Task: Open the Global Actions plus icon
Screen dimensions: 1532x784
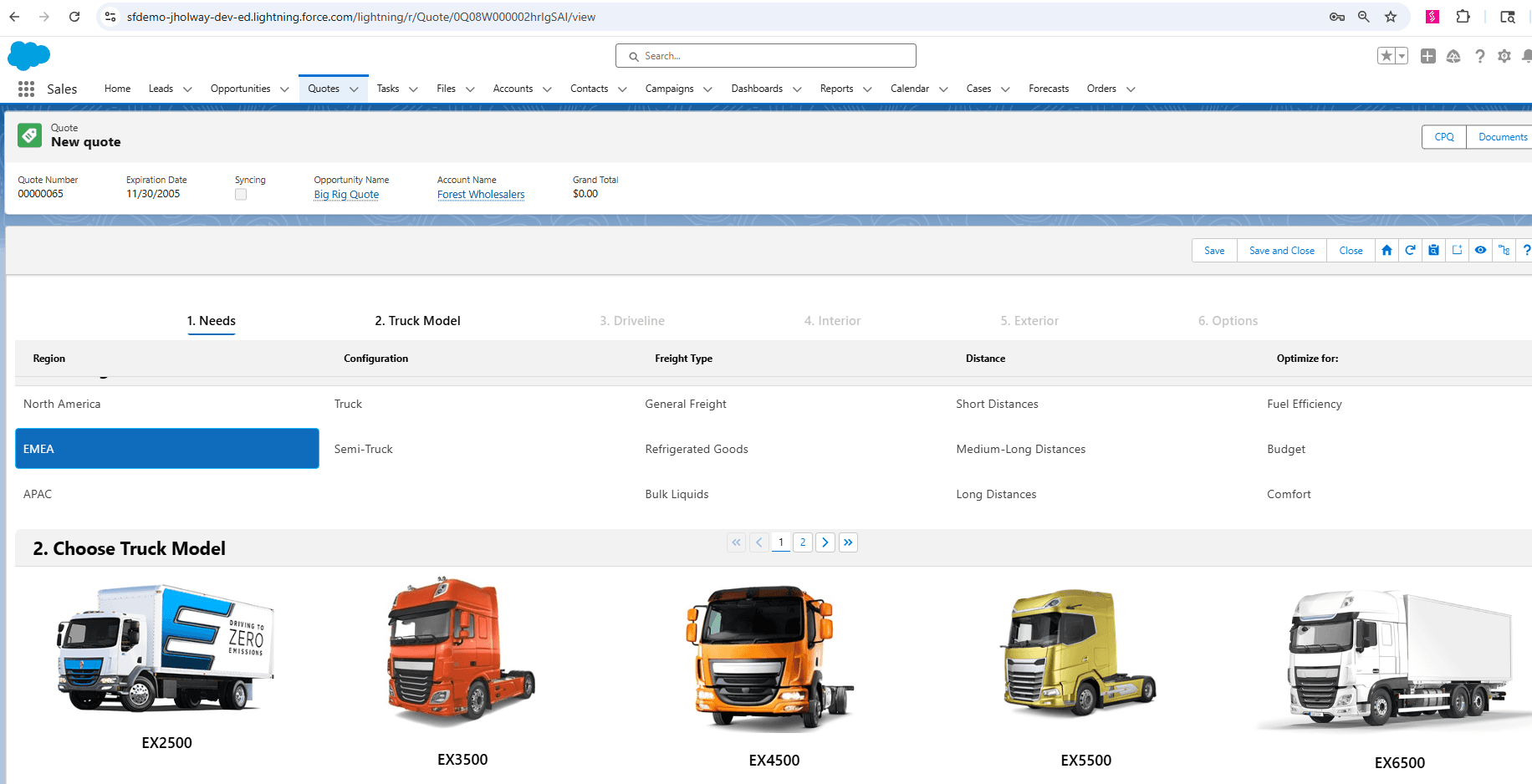Action: (1428, 56)
